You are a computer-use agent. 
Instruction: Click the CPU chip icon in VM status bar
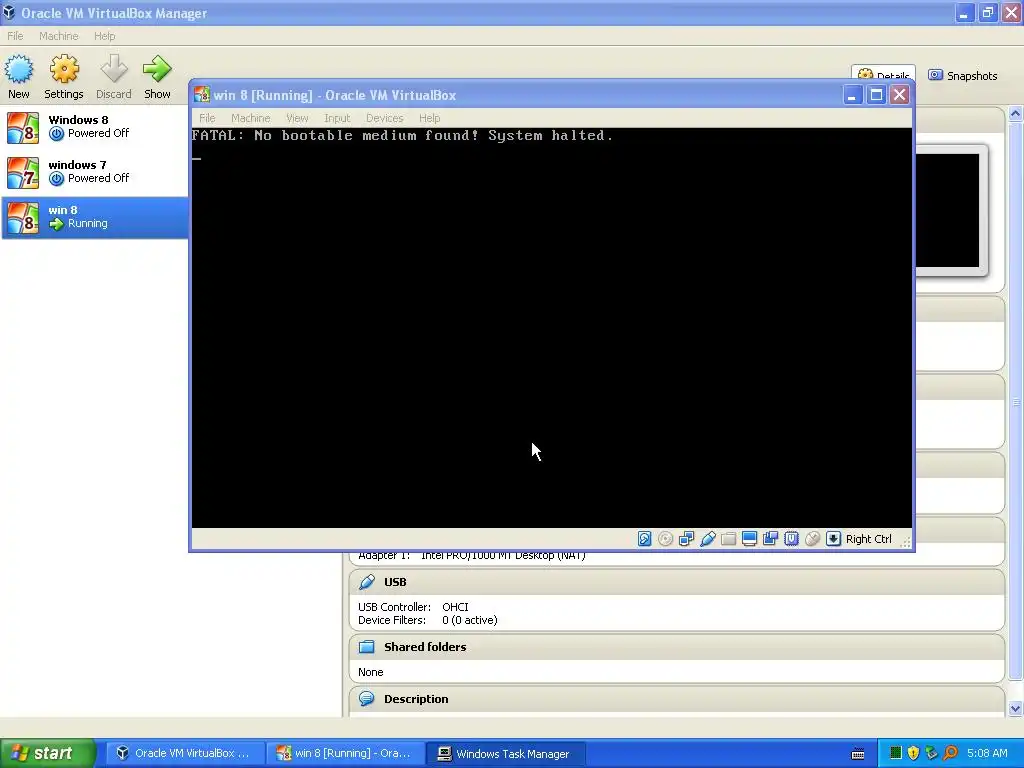click(x=792, y=539)
